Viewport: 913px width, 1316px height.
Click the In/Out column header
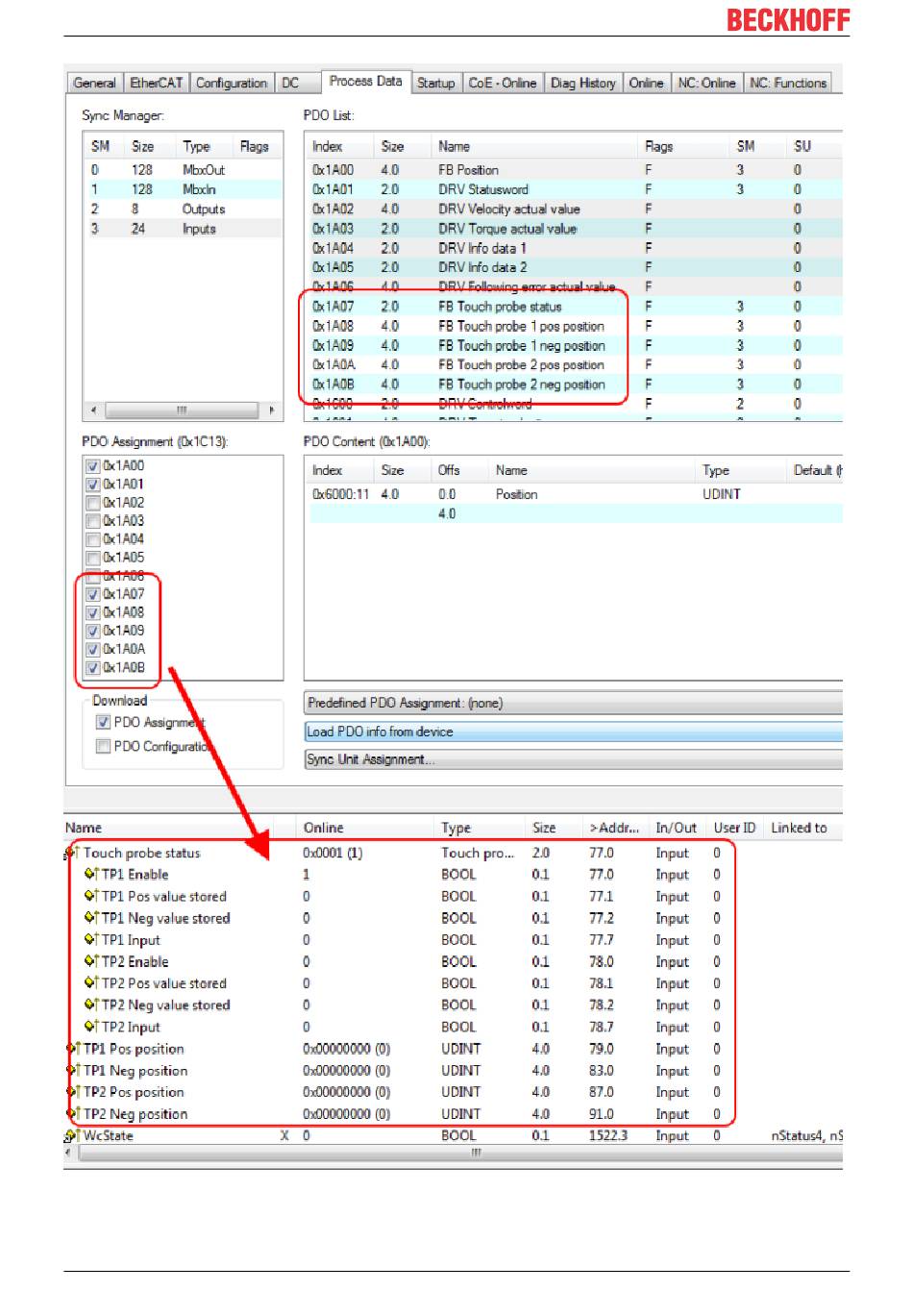tap(677, 828)
